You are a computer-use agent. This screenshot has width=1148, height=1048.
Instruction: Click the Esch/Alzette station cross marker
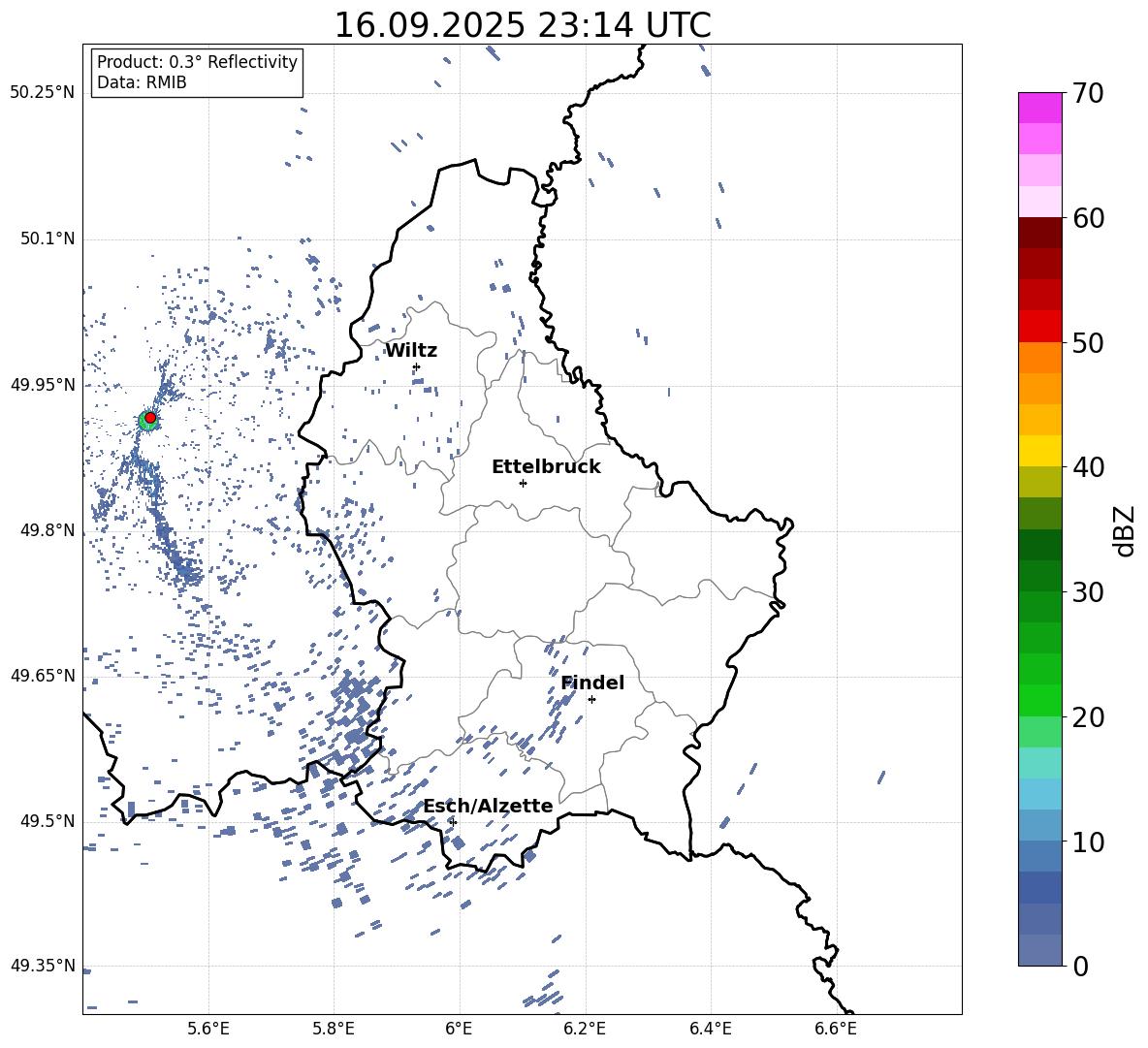[x=453, y=822]
